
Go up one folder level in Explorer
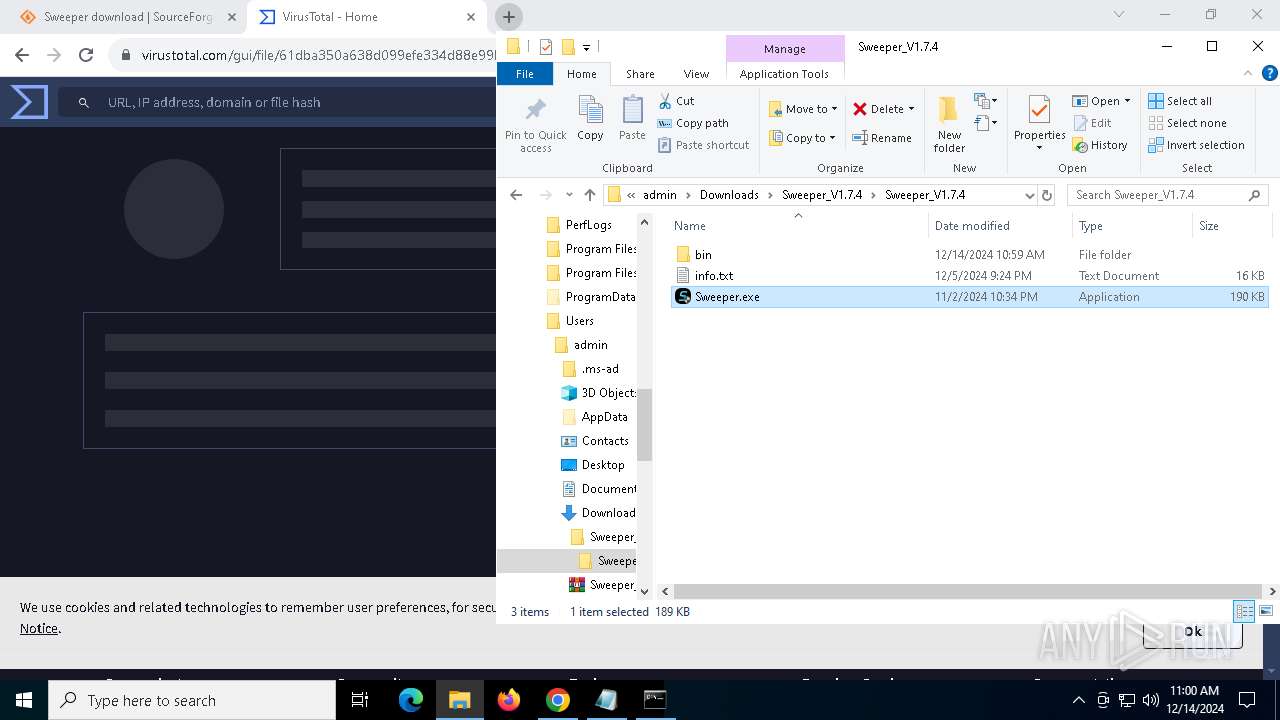(x=590, y=195)
